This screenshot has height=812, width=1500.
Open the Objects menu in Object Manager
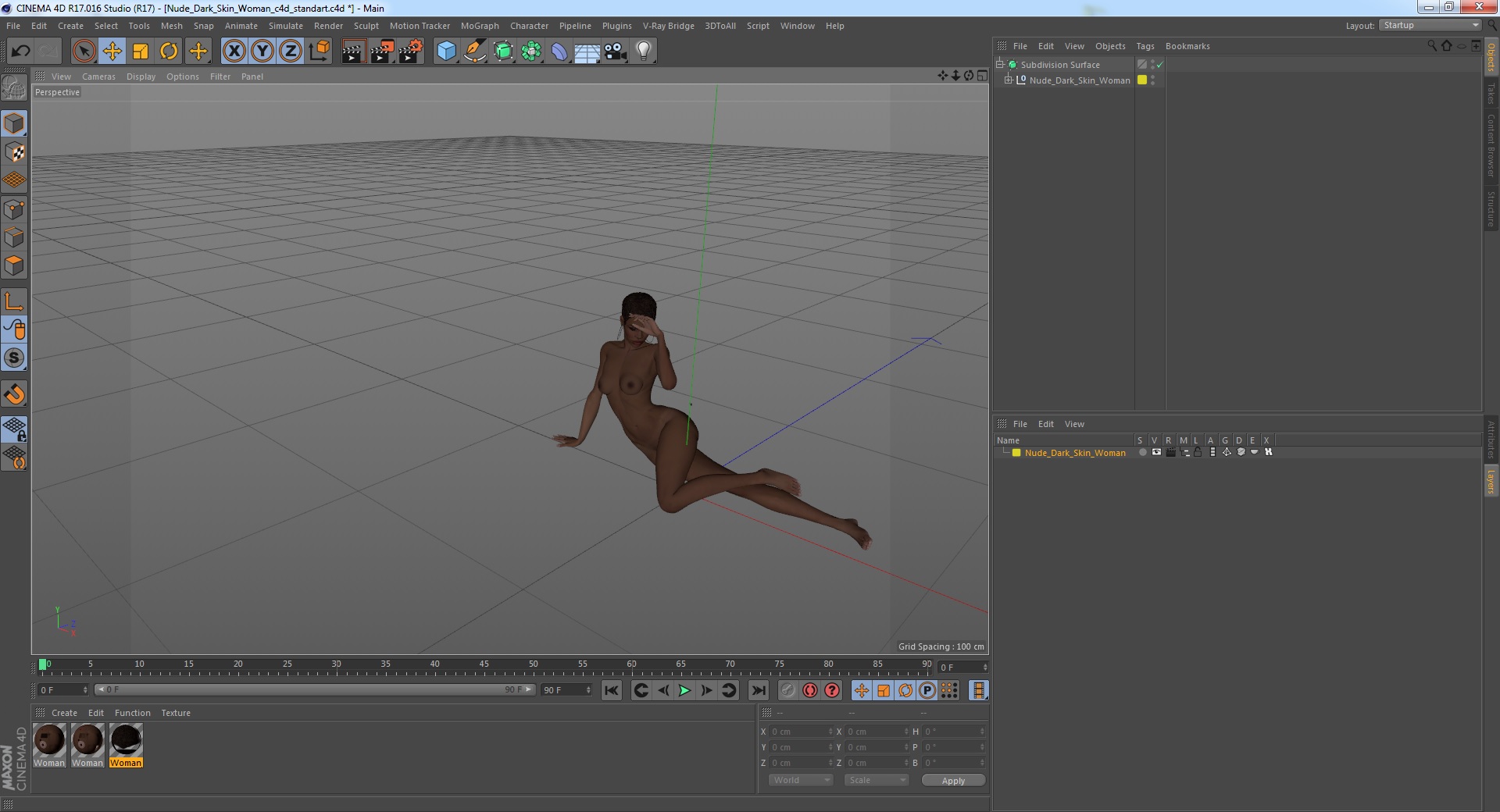(x=1110, y=46)
